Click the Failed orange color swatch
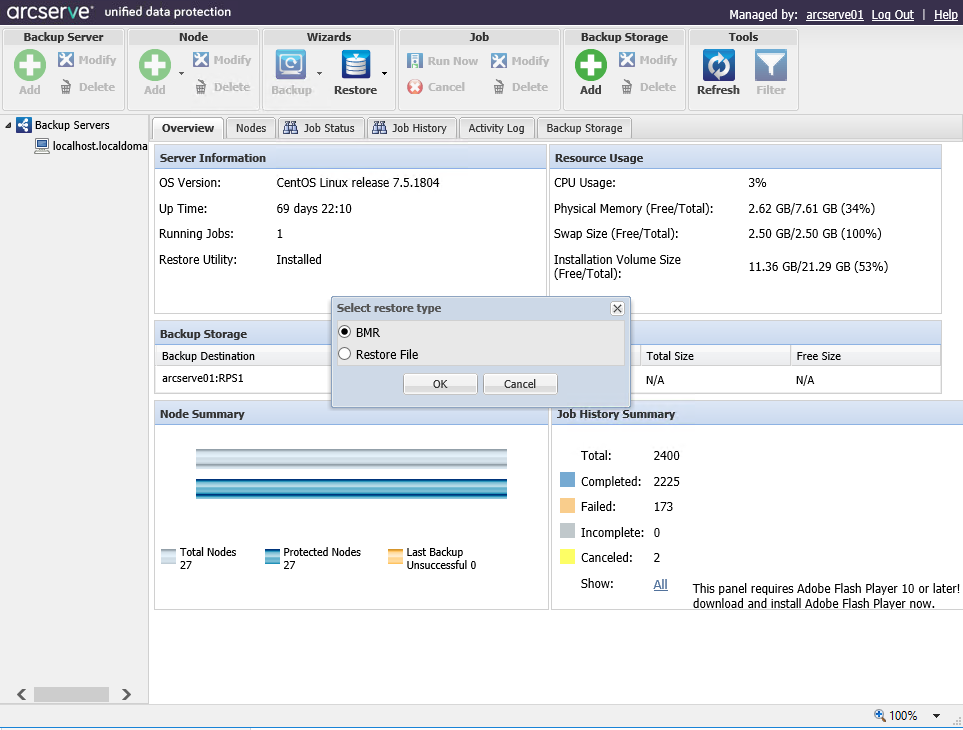The width and height of the screenshot is (963, 730). coord(567,505)
